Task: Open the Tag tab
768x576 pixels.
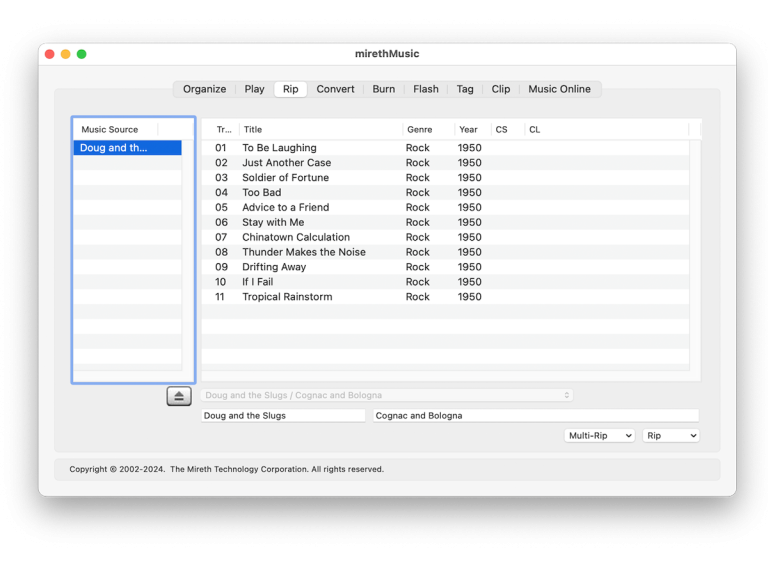Action: pos(465,89)
